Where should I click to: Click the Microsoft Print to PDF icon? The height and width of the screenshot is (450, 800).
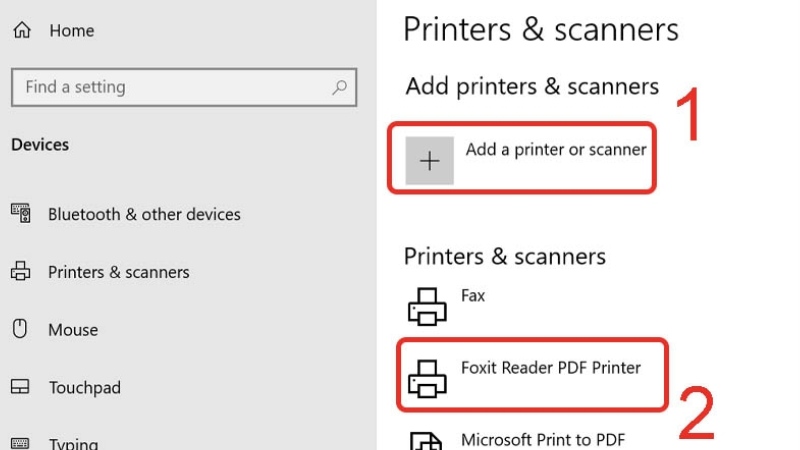click(428, 440)
